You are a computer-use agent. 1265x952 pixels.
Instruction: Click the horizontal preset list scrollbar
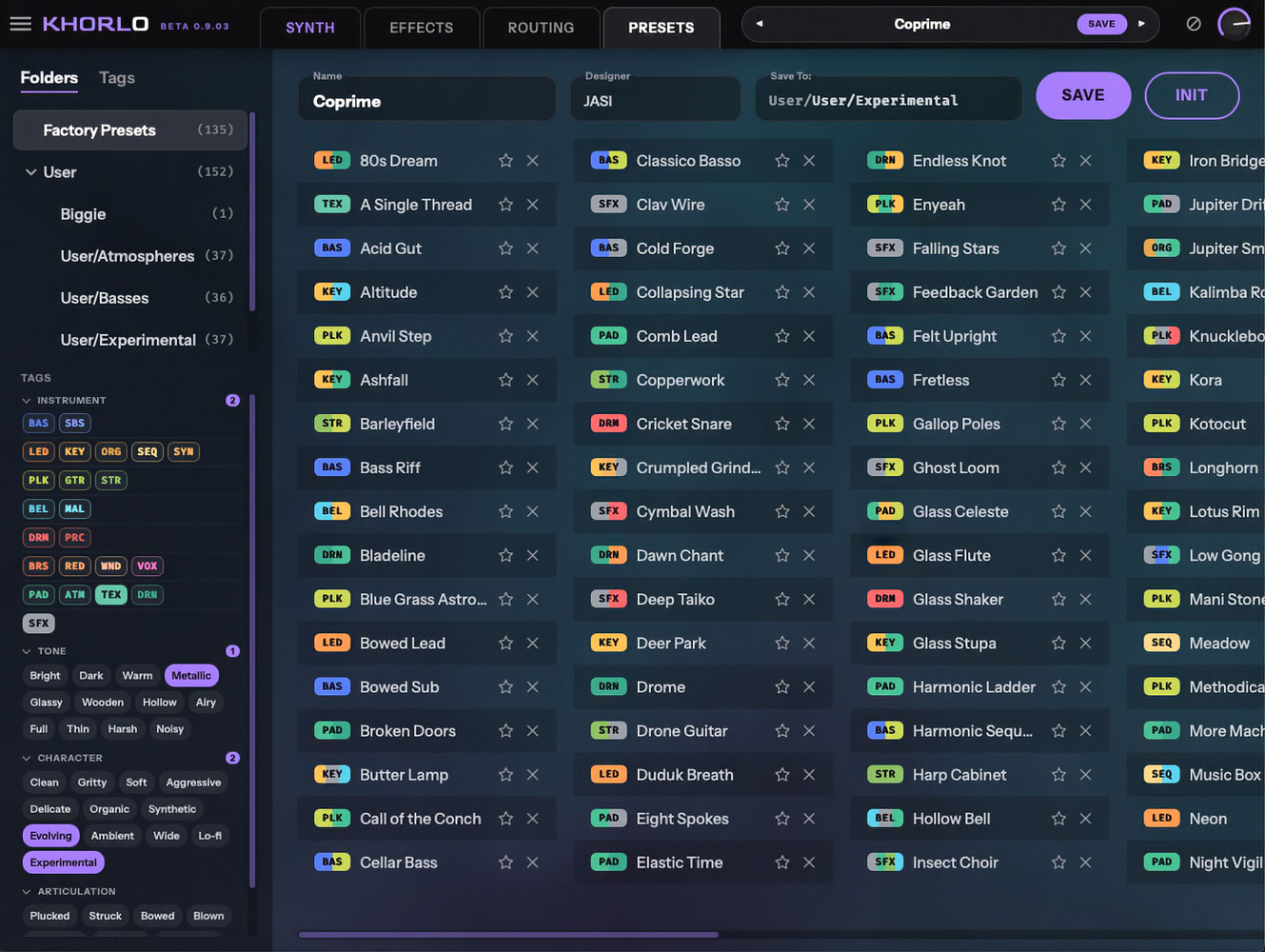[x=508, y=935]
